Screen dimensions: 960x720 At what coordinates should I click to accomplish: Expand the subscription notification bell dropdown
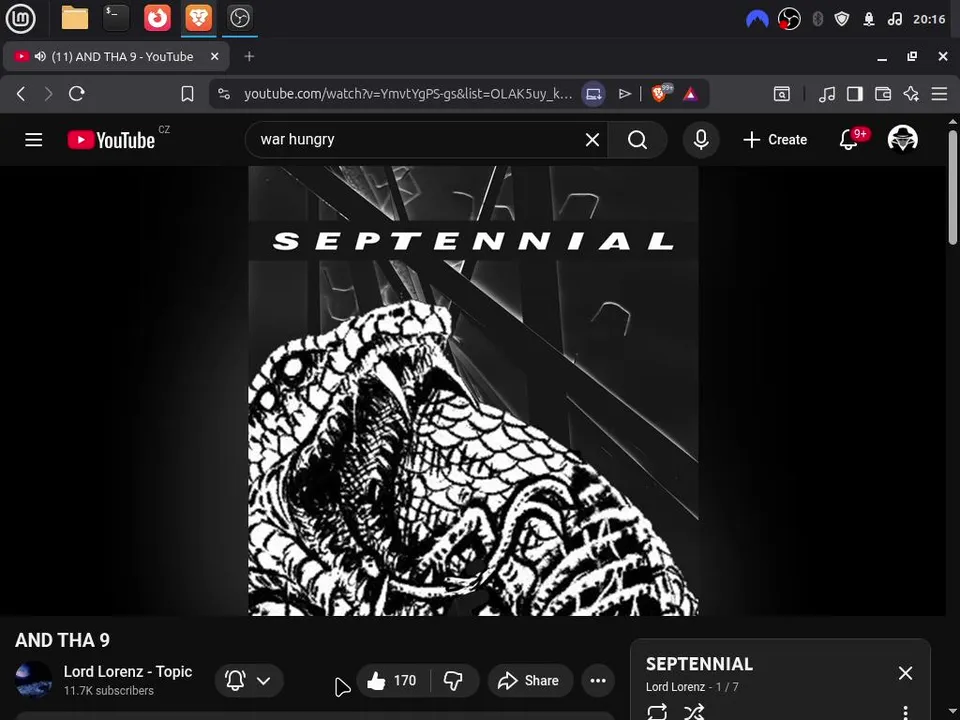click(x=249, y=680)
